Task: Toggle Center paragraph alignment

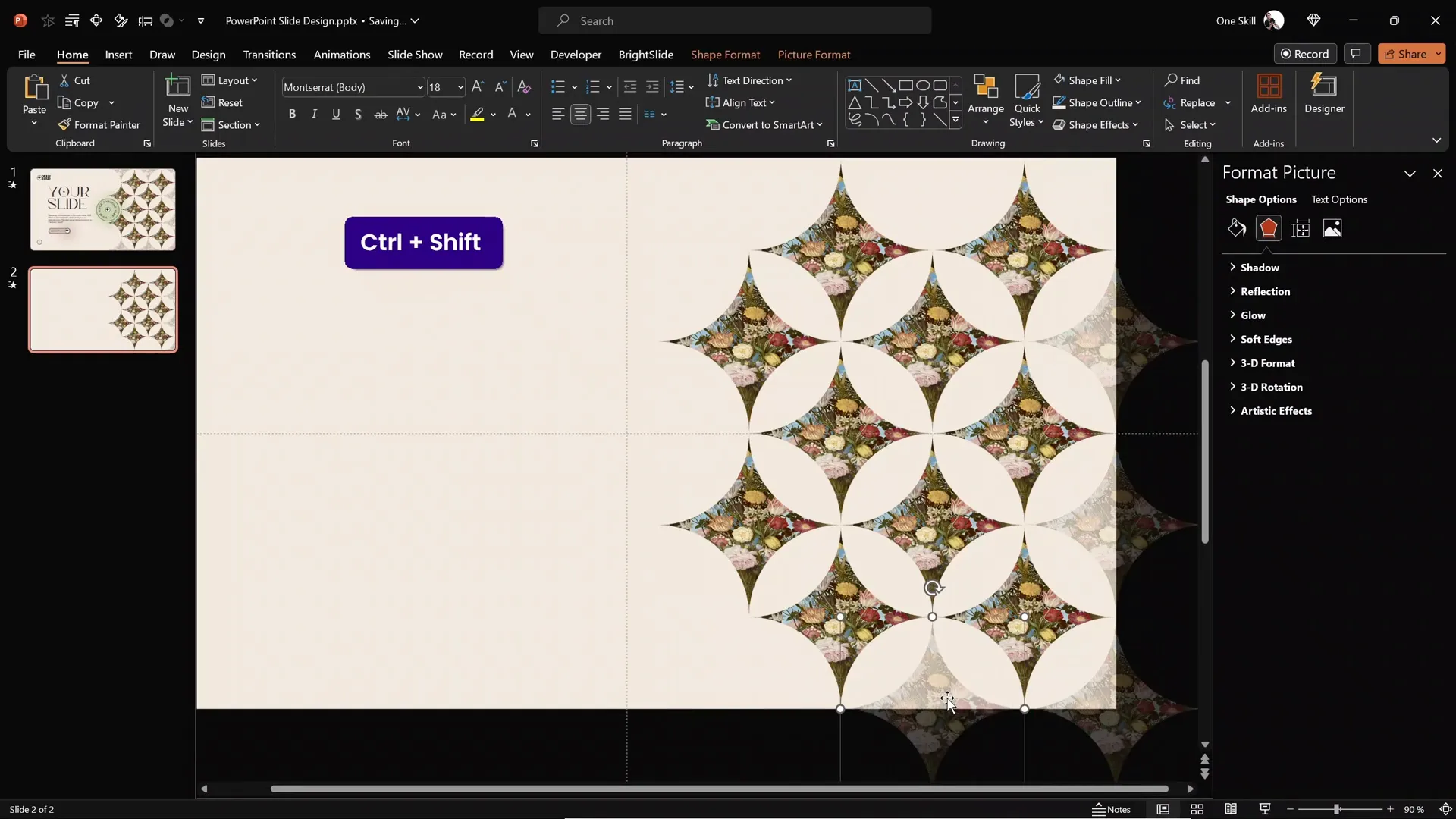Action: coord(580,115)
